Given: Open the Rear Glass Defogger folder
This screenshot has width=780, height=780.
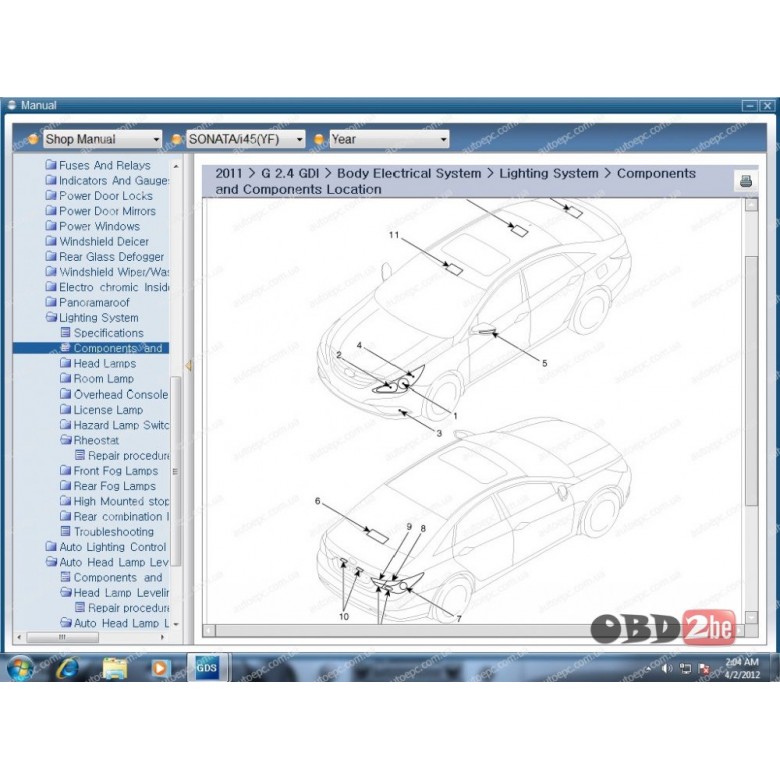Looking at the screenshot, I should pyautogui.click(x=104, y=257).
